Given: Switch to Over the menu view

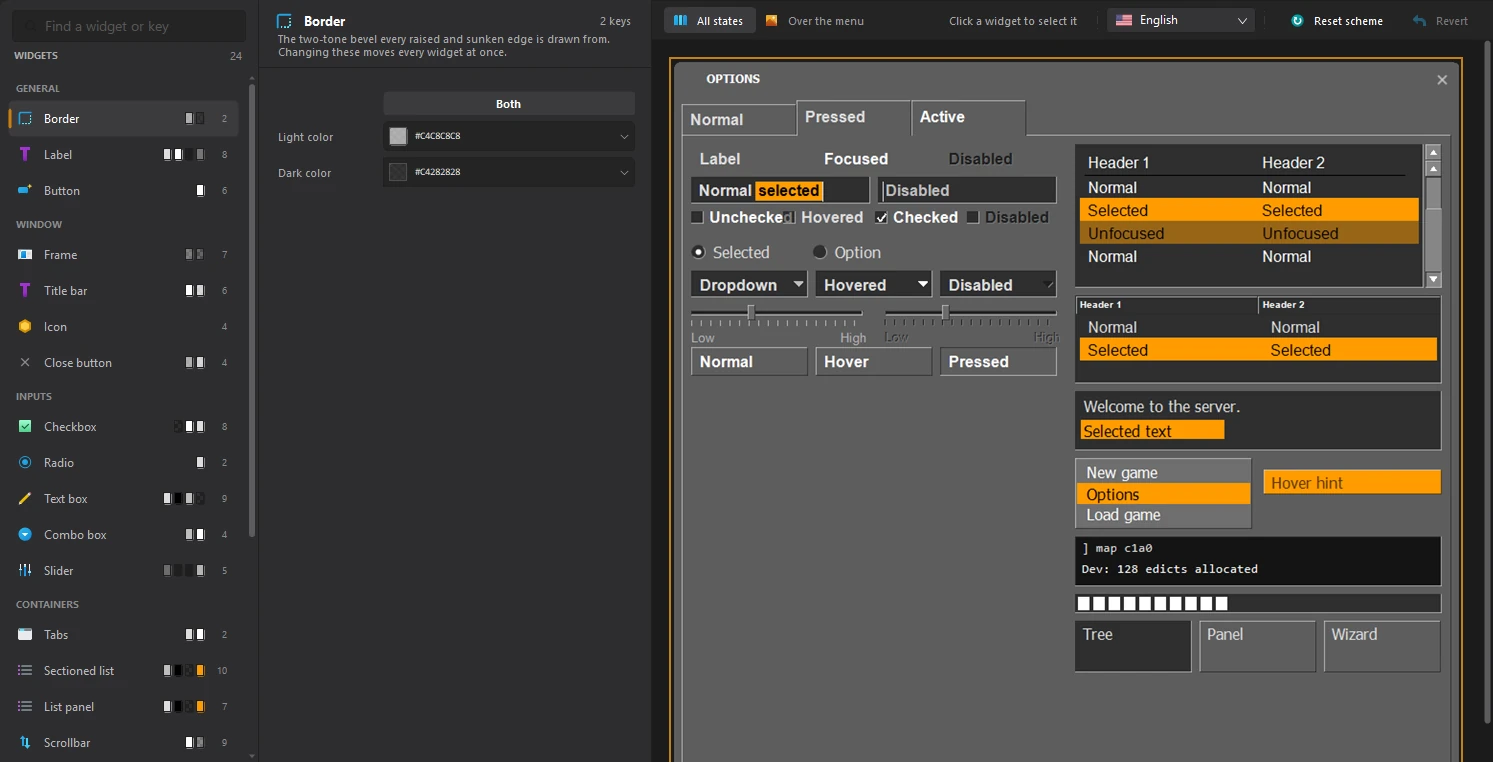Looking at the screenshot, I should (x=815, y=20).
